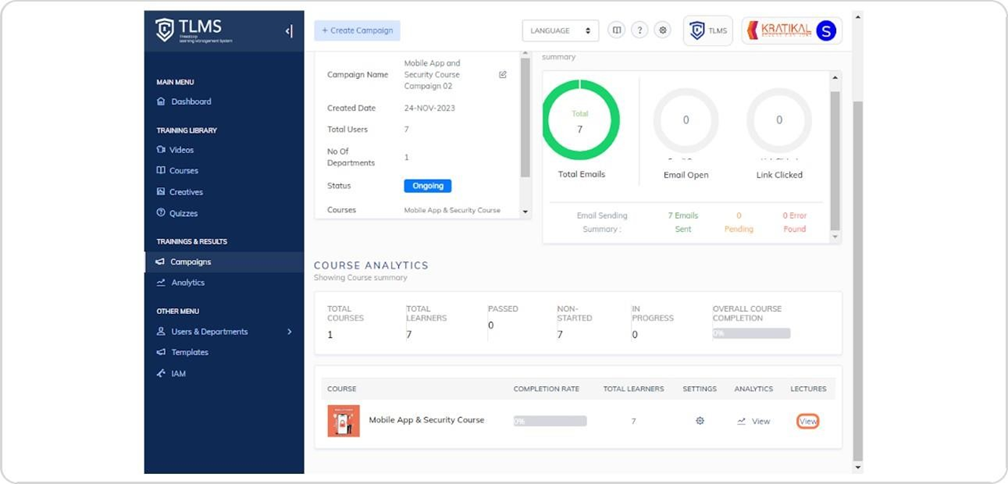This screenshot has height=484, width=1008.
Task: Click the Courses book icon
Action: tap(161, 171)
